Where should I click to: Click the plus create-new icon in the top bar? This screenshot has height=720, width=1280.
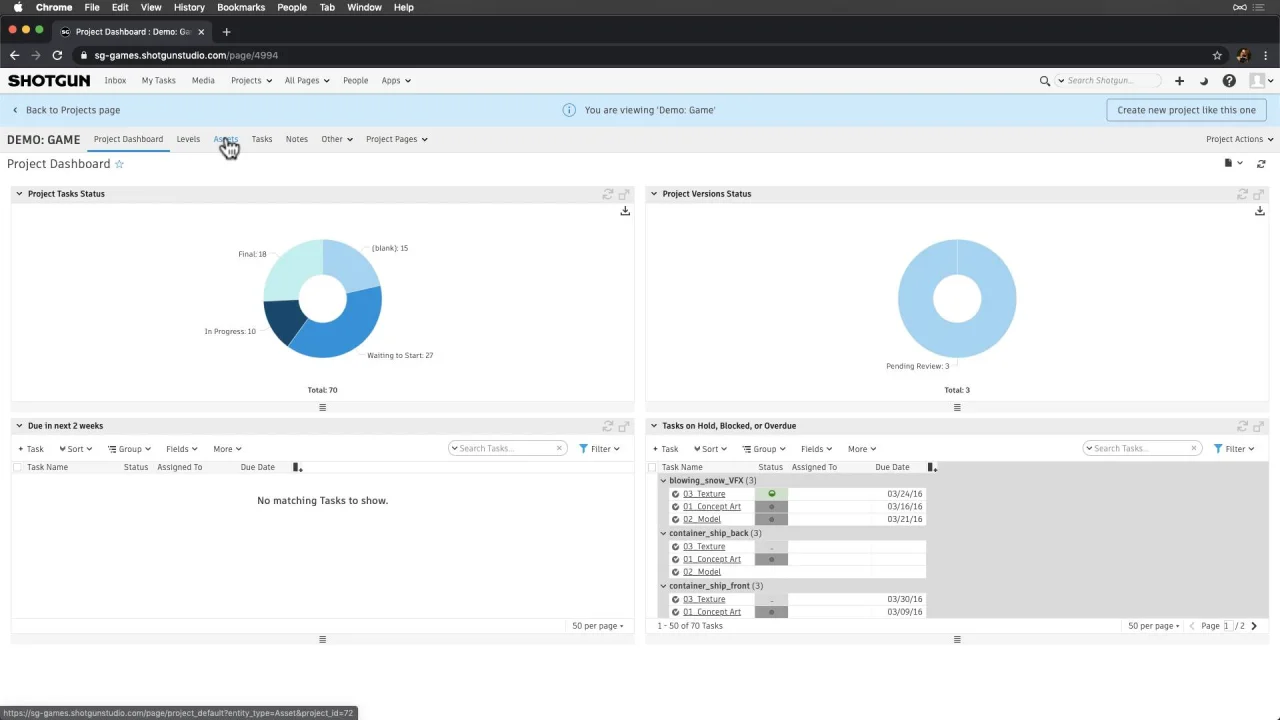[1179, 81]
